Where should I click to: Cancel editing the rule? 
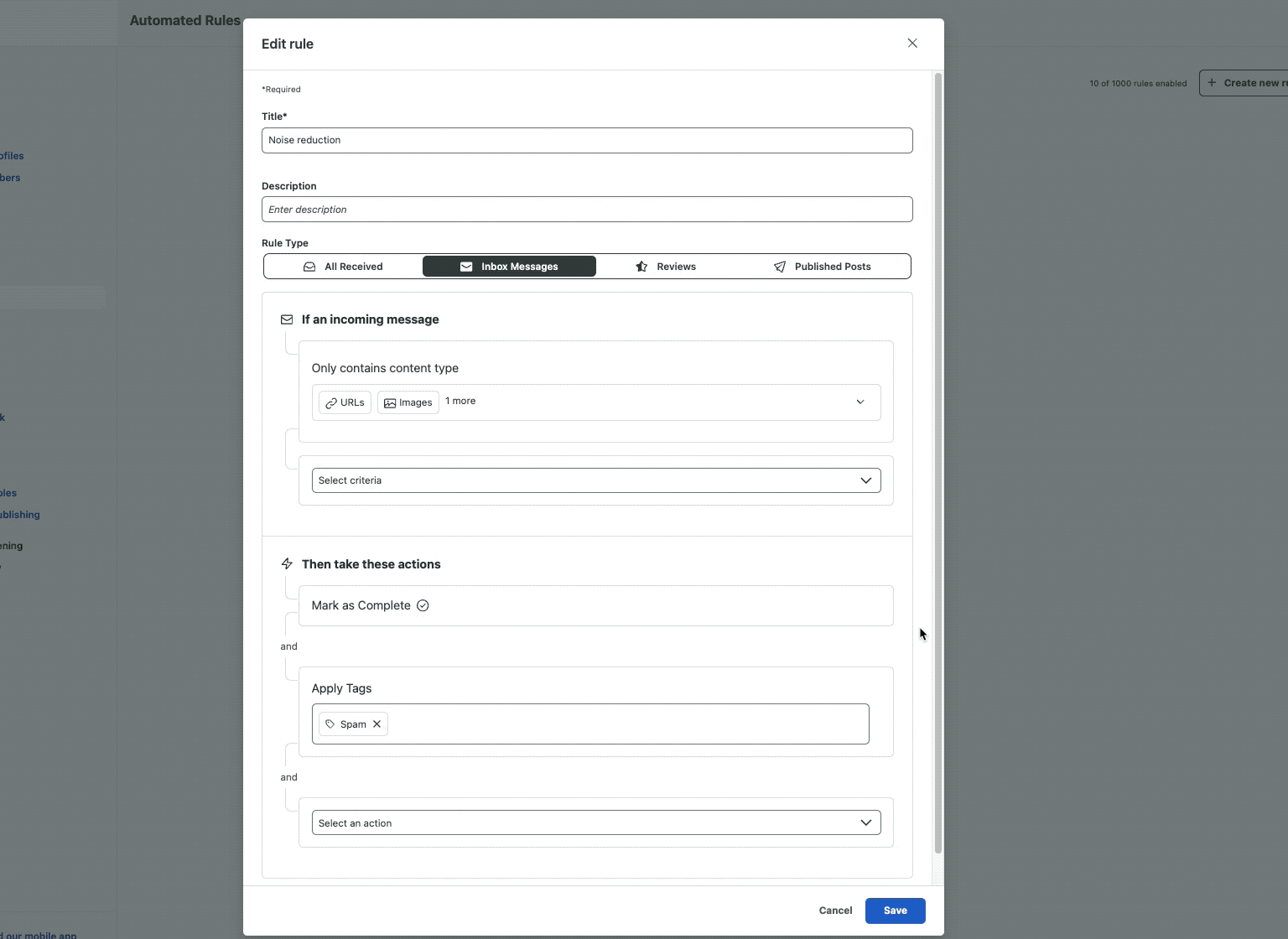[834, 910]
